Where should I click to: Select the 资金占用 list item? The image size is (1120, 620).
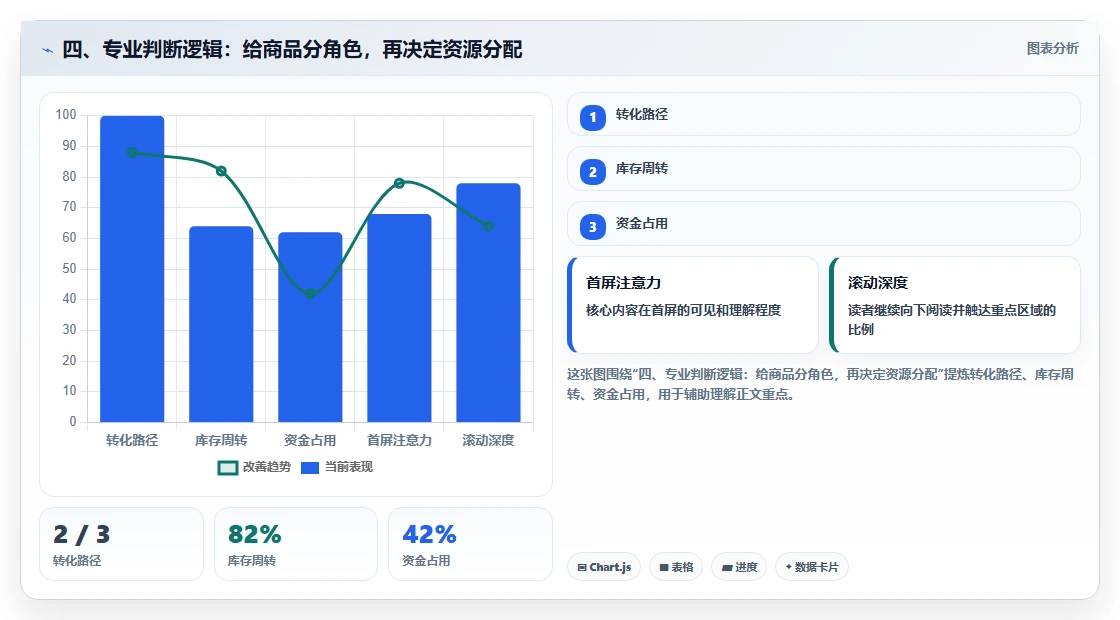pos(824,224)
